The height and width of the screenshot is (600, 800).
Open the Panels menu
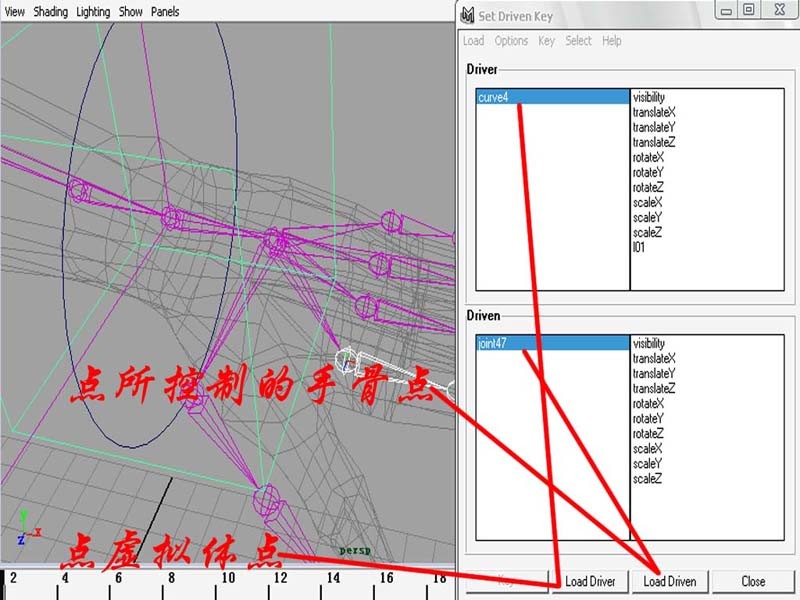165,11
